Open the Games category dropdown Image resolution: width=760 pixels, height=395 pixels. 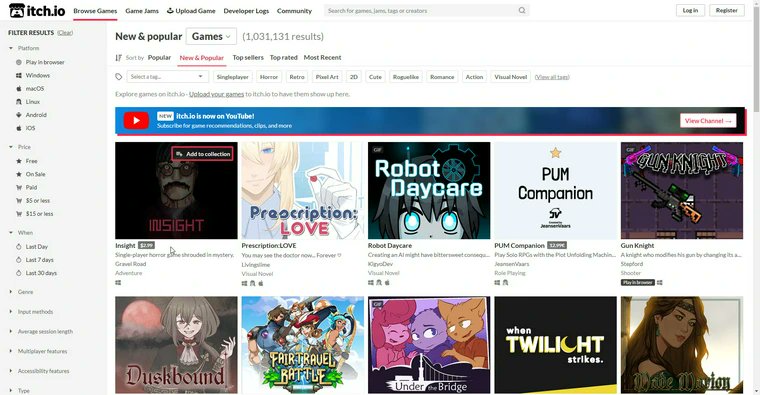(211, 36)
